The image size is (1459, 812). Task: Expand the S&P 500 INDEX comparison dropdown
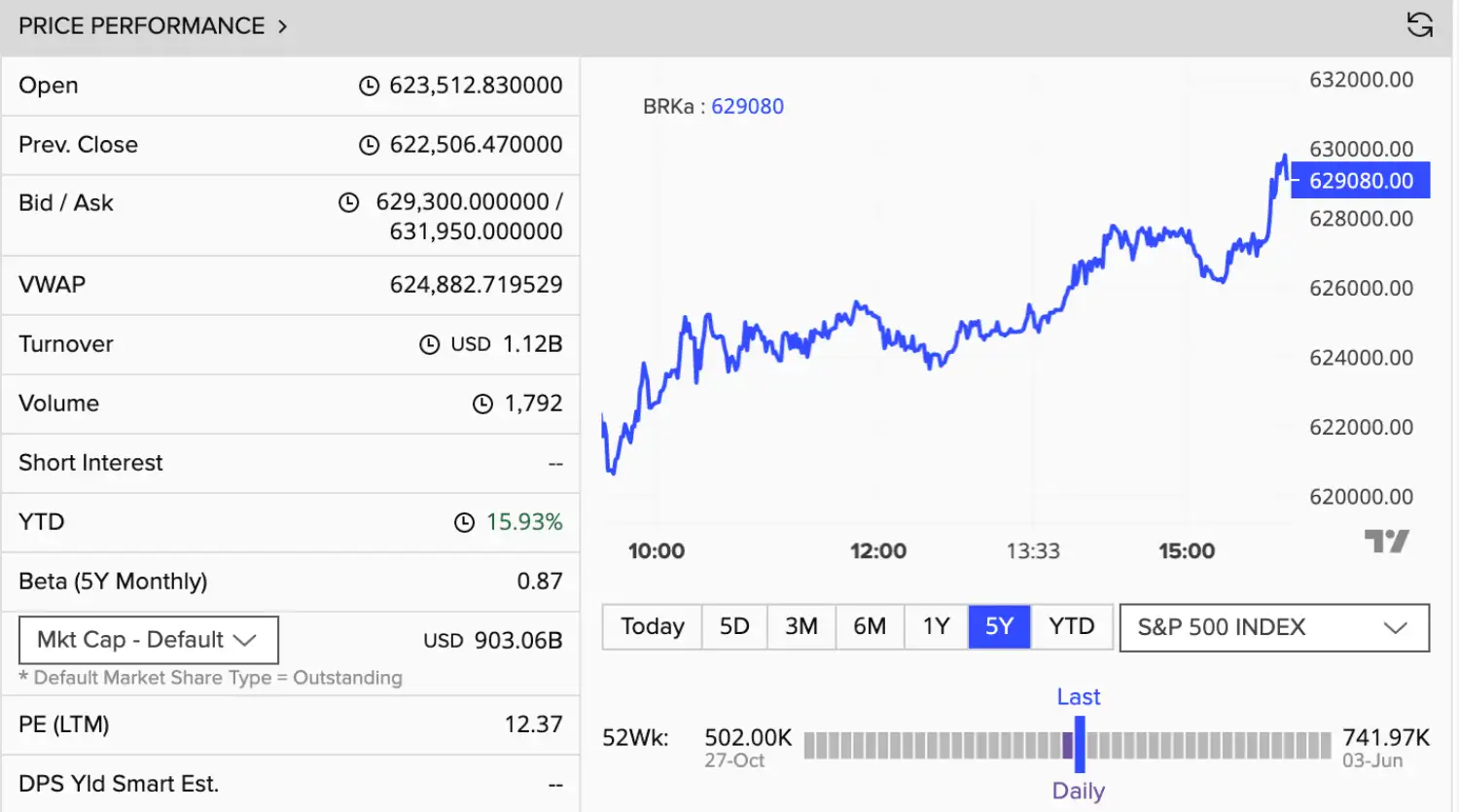[x=1274, y=627]
